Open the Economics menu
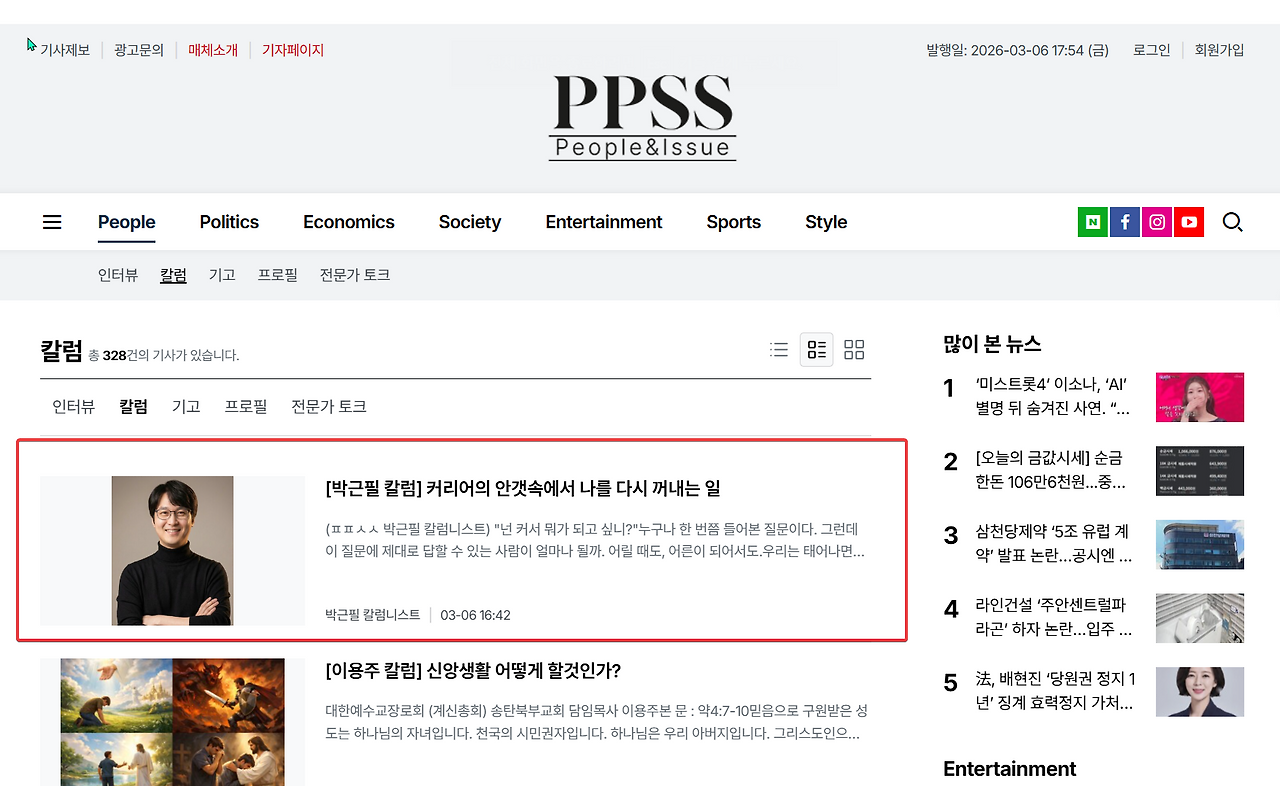The width and height of the screenshot is (1280, 786). pyautogui.click(x=349, y=222)
